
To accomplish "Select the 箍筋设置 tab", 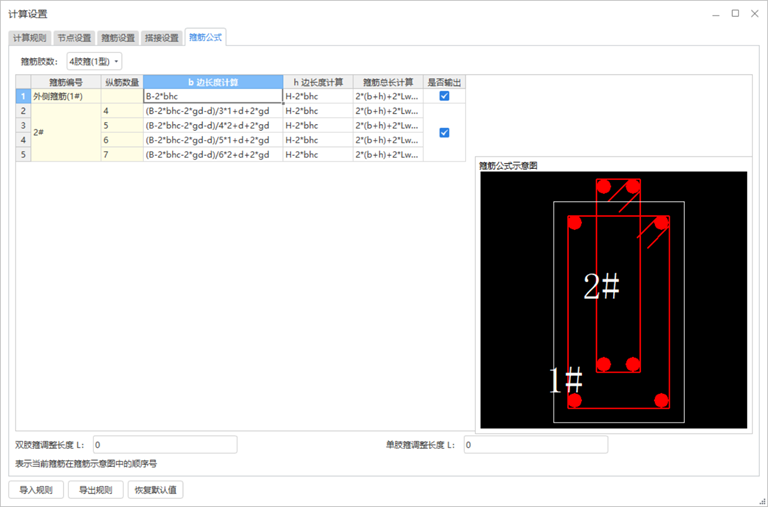I will (x=118, y=38).
